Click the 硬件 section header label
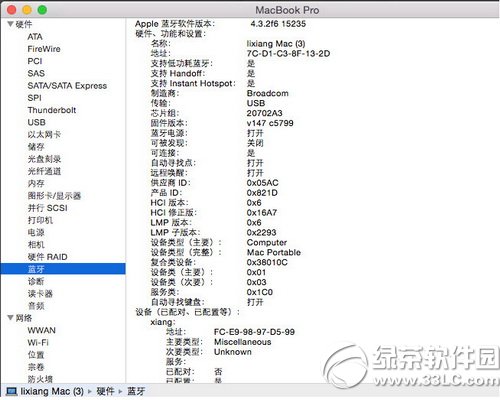 pos(24,24)
